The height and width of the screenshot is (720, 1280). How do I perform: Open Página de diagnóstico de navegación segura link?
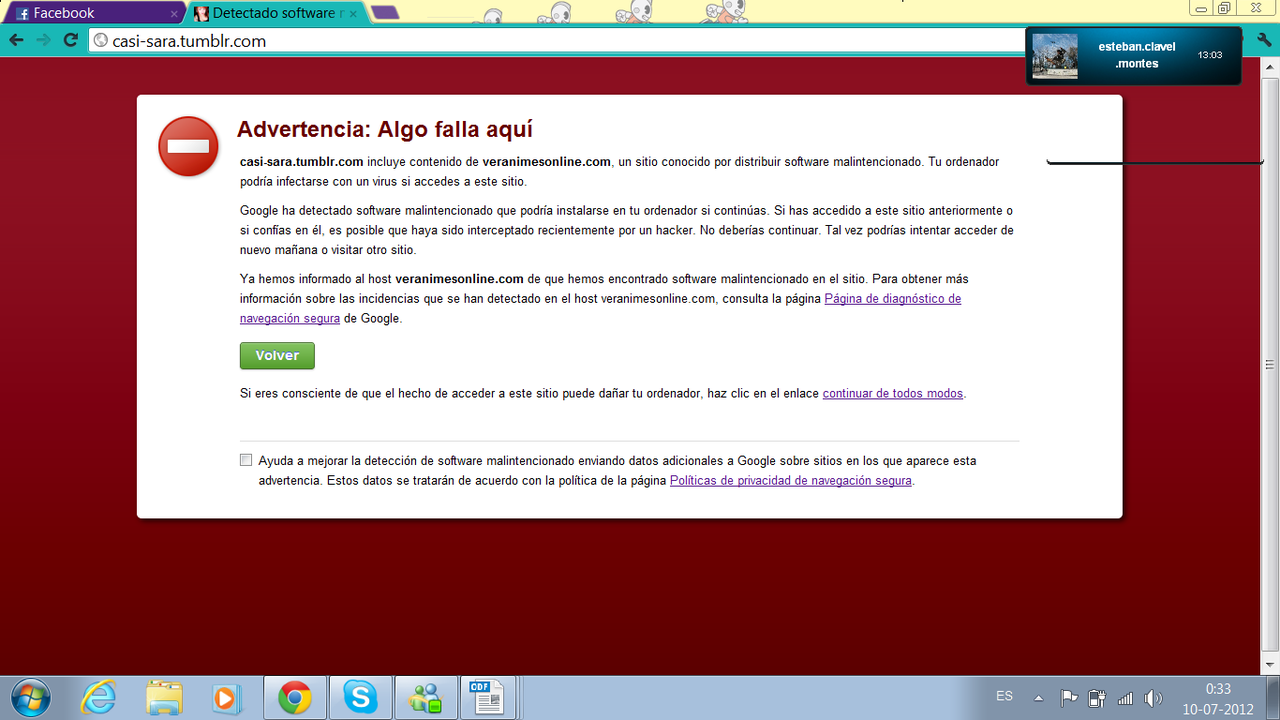[x=600, y=308]
